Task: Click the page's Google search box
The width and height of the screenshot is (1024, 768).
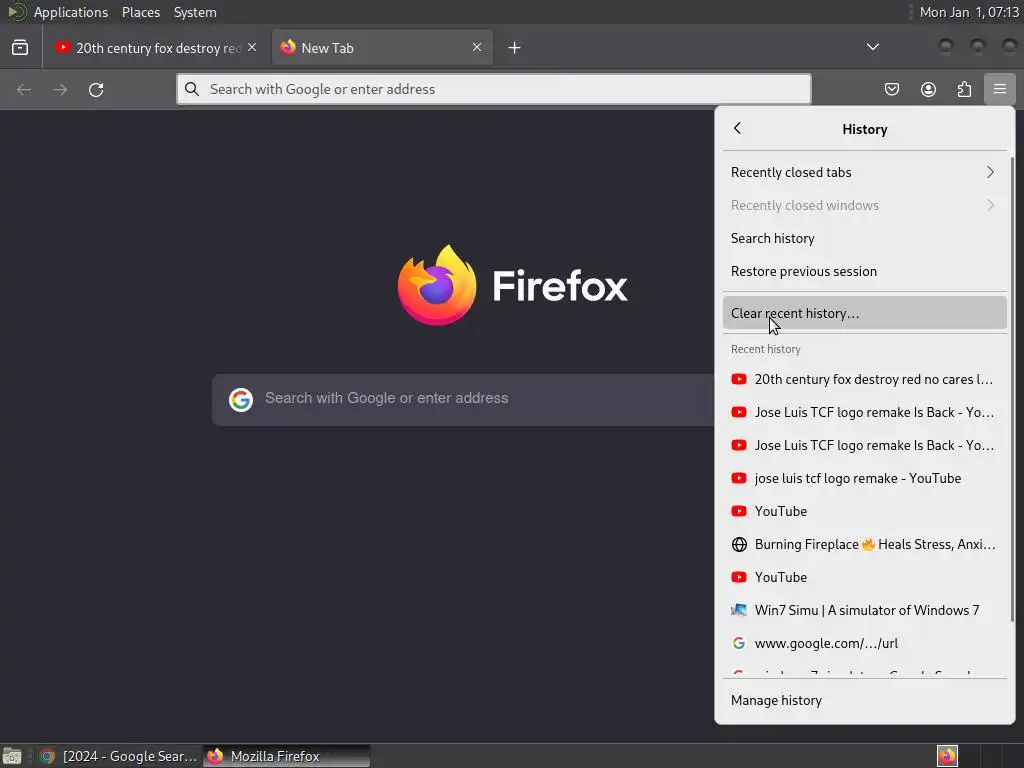Action: click(x=464, y=400)
